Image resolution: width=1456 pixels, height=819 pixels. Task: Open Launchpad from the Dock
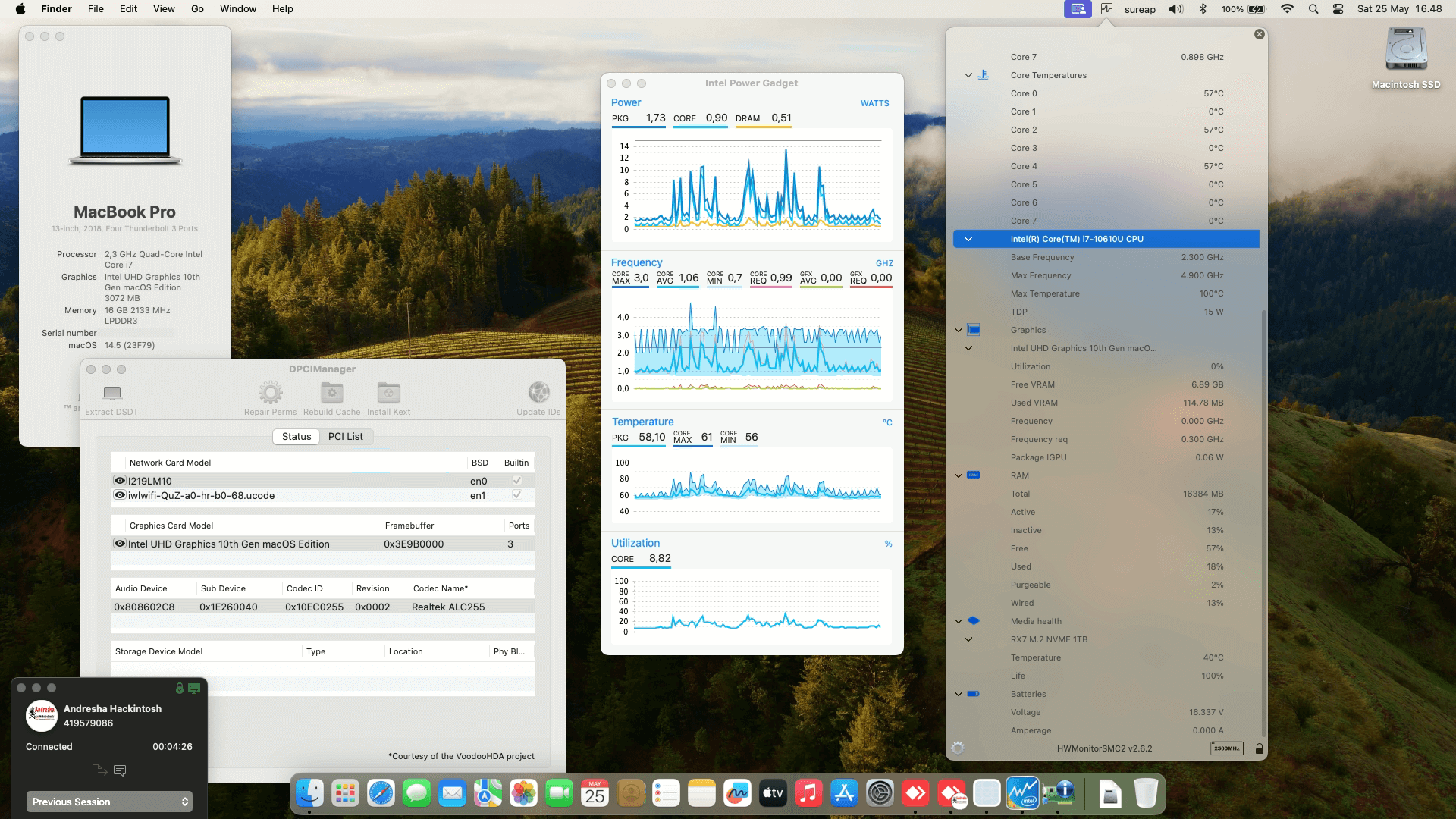(x=345, y=794)
